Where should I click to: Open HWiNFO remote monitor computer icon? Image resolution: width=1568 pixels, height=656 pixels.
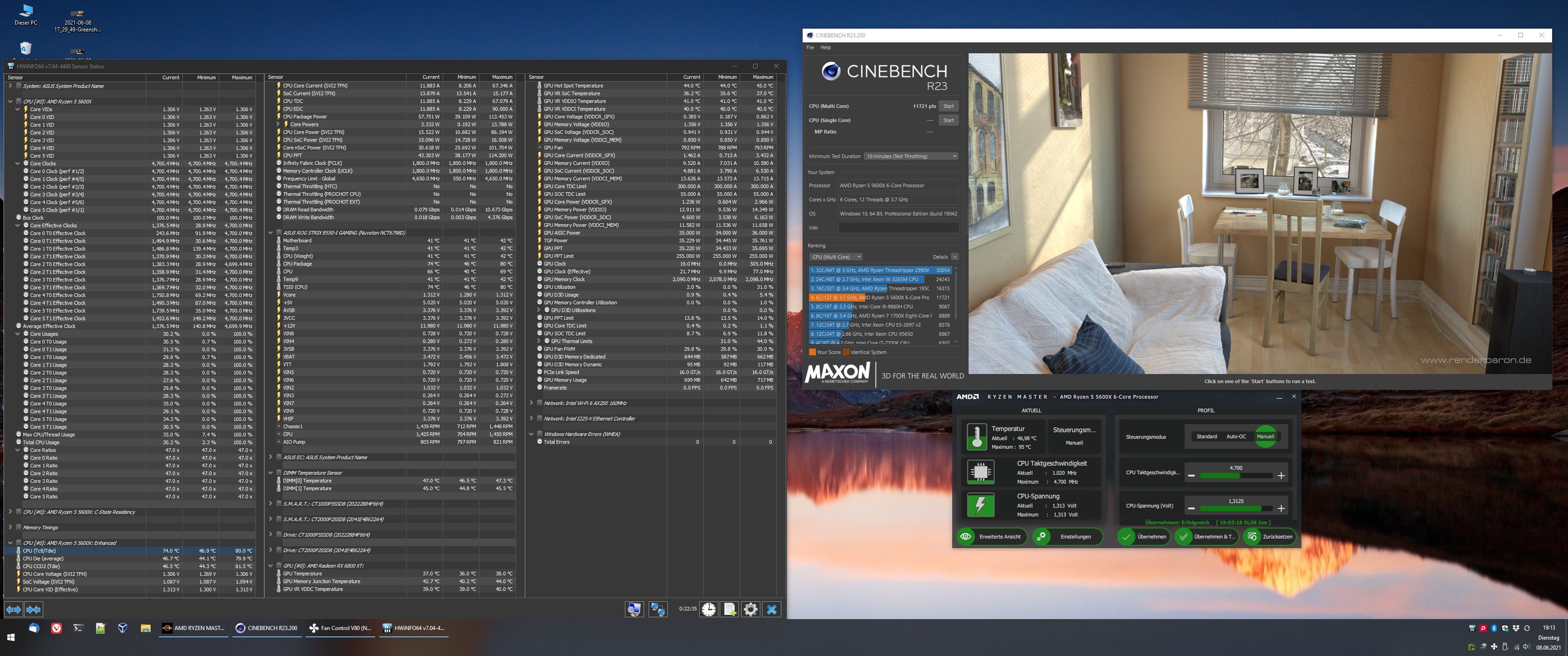tap(634, 609)
